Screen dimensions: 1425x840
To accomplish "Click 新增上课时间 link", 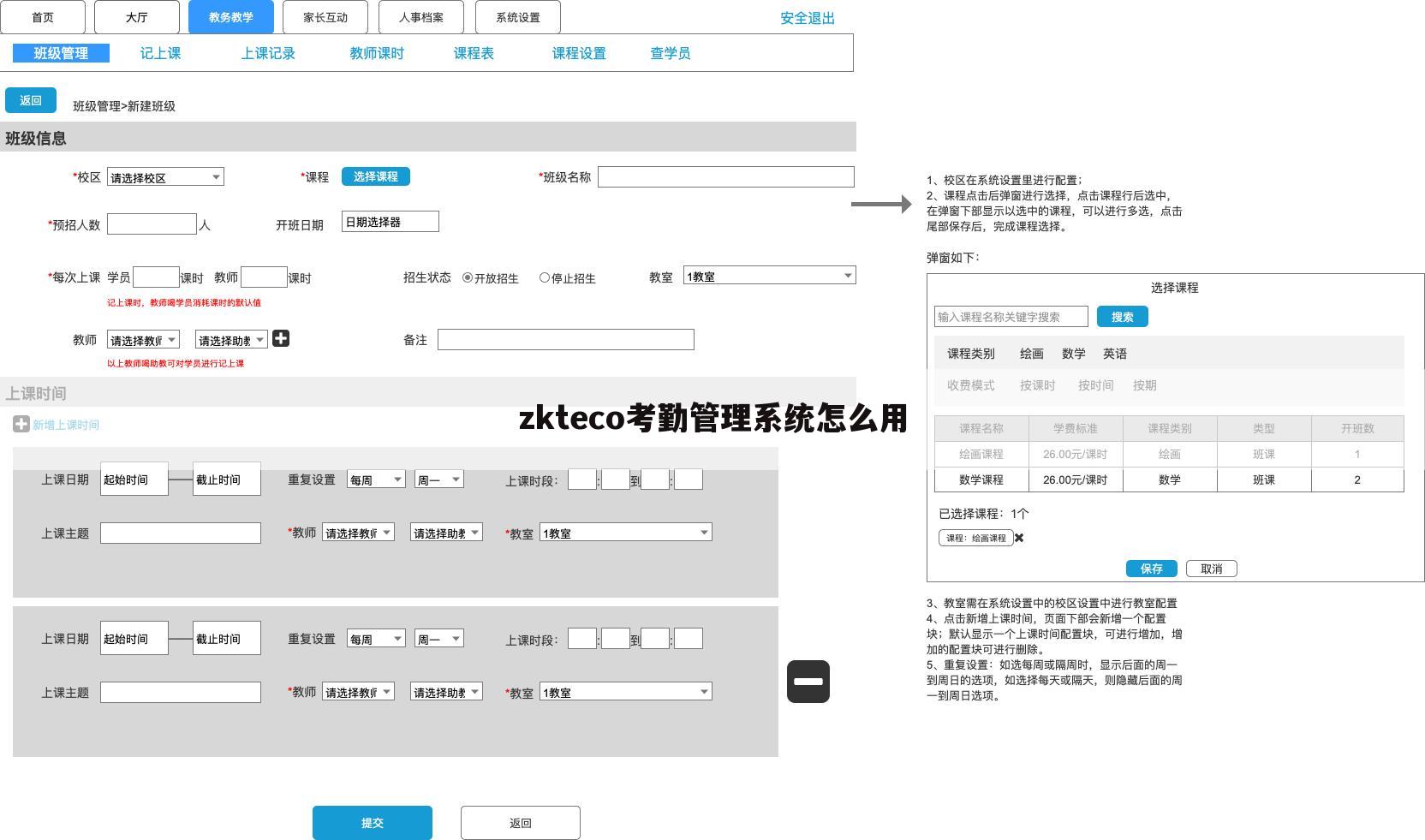I will click(x=66, y=425).
